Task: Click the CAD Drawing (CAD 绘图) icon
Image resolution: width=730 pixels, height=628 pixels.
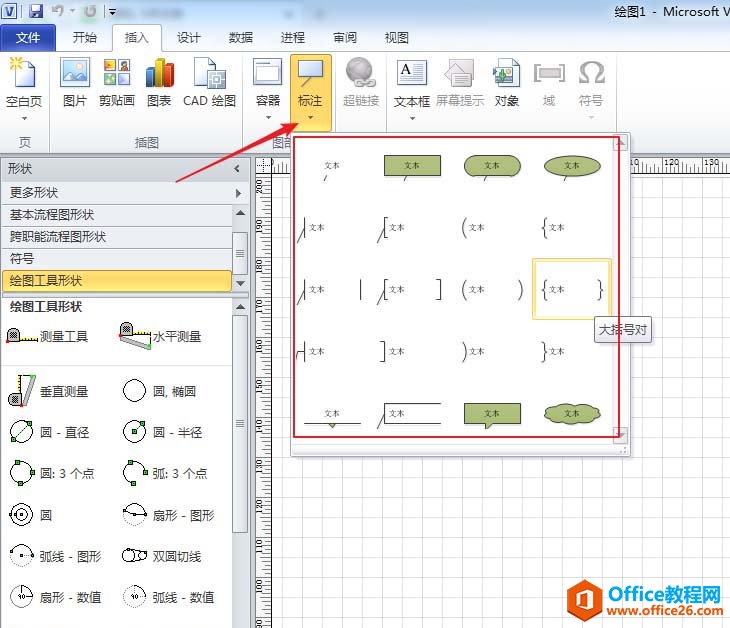Action: [x=209, y=81]
